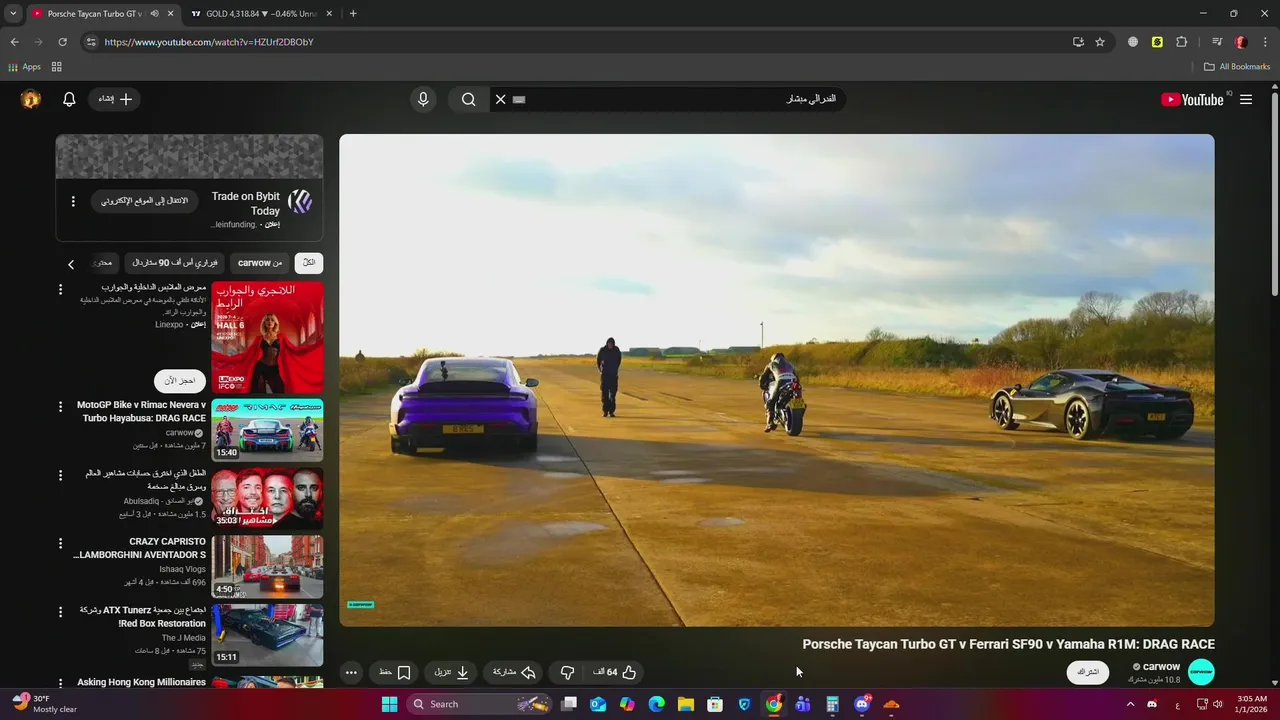
Task: Open the carwow channel name link
Action: (x=1161, y=666)
